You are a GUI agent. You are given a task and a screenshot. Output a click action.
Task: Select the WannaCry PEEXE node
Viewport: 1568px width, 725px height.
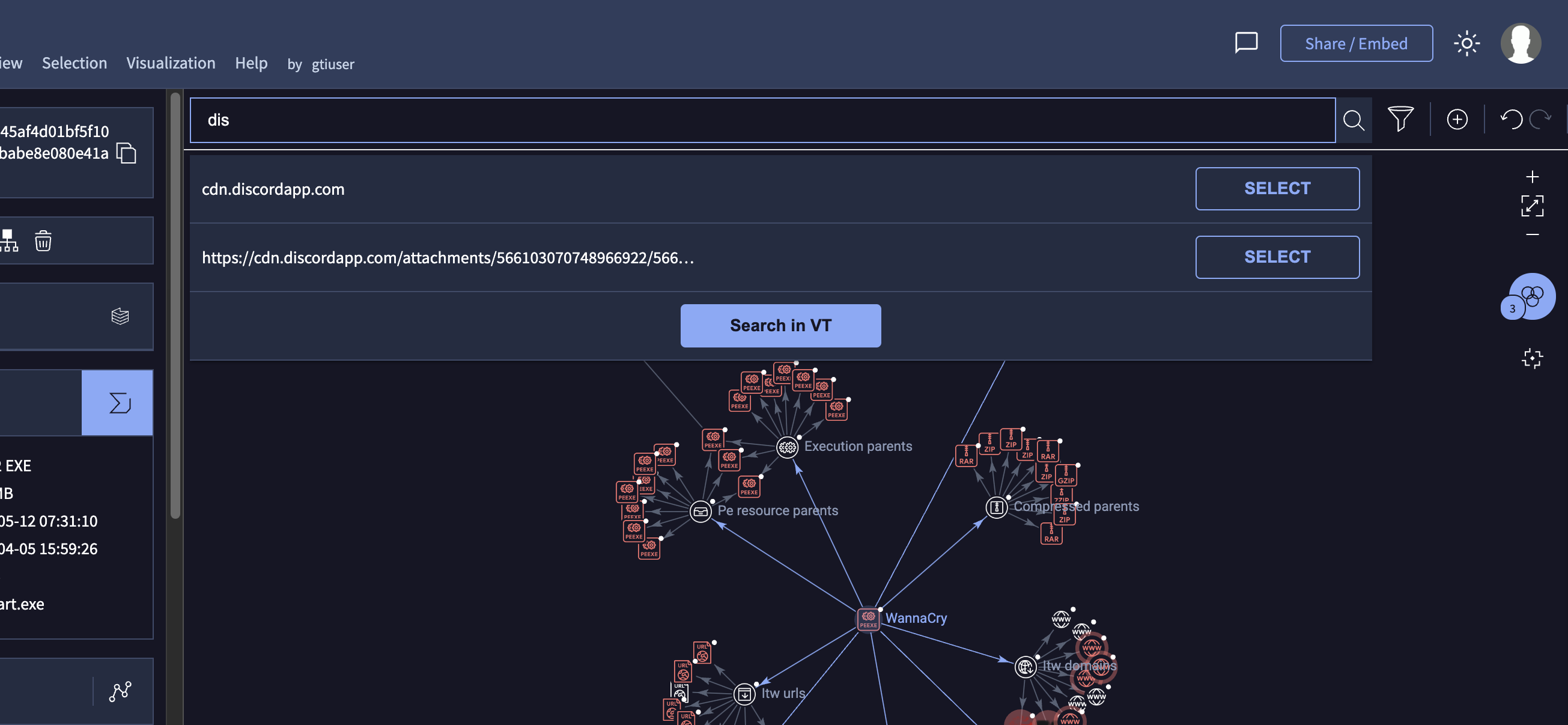point(868,619)
